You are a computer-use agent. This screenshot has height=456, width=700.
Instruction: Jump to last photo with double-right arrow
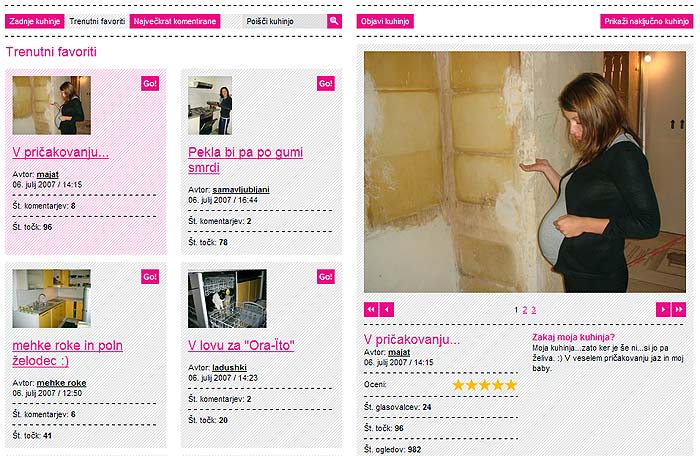[x=679, y=310]
